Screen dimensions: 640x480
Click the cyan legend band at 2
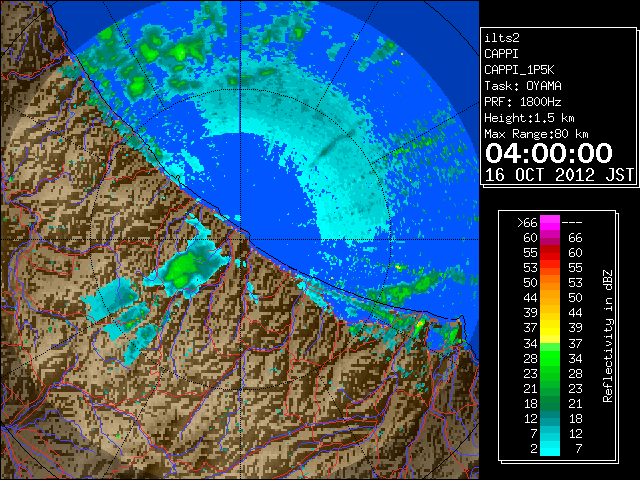pyautogui.click(x=550, y=448)
